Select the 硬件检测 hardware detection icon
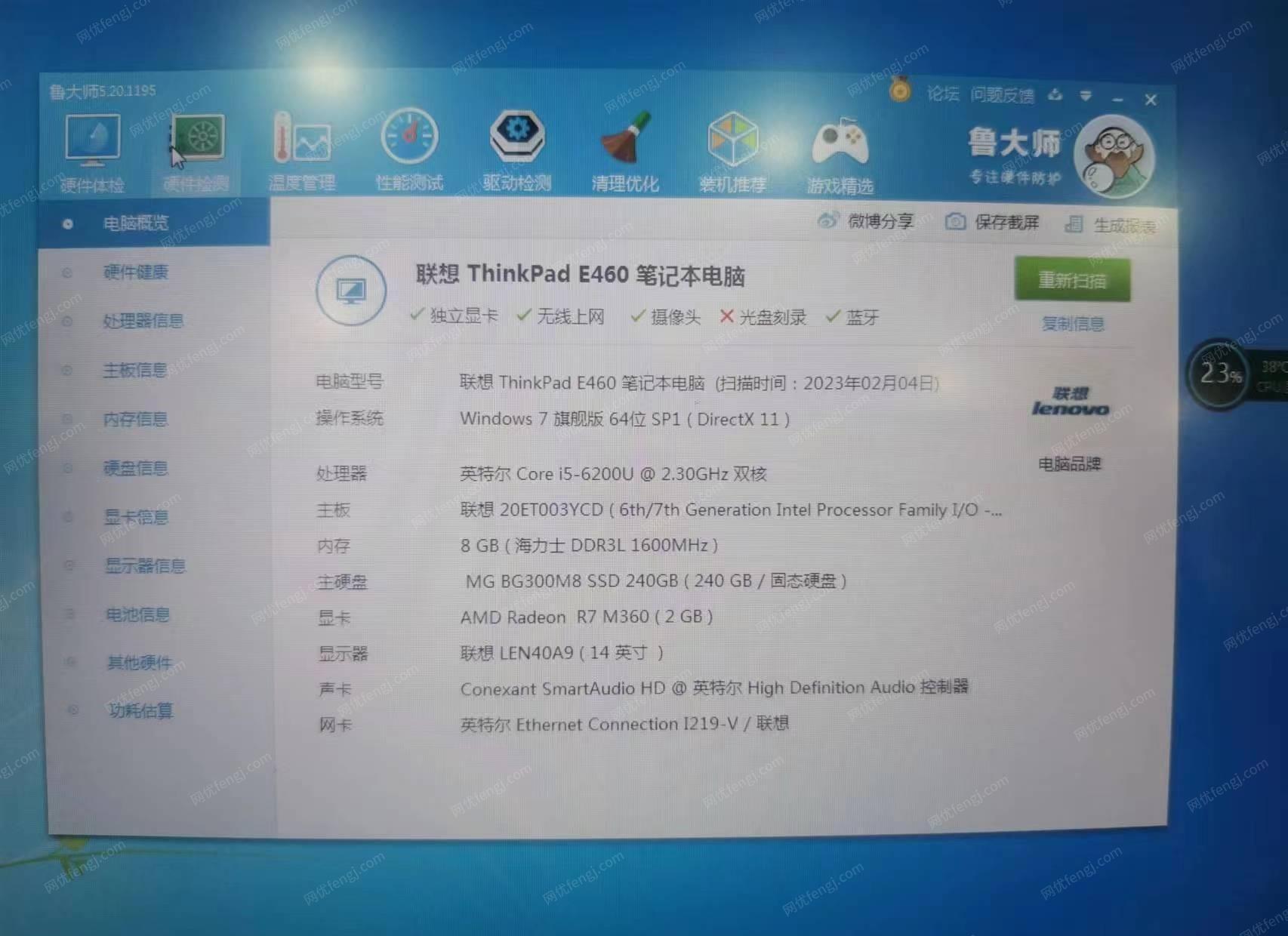This screenshot has width=1288, height=936. (196, 153)
